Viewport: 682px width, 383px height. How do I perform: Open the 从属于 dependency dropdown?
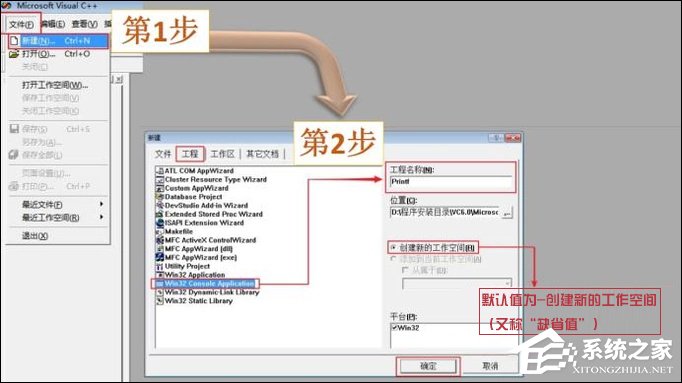coord(507,284)
